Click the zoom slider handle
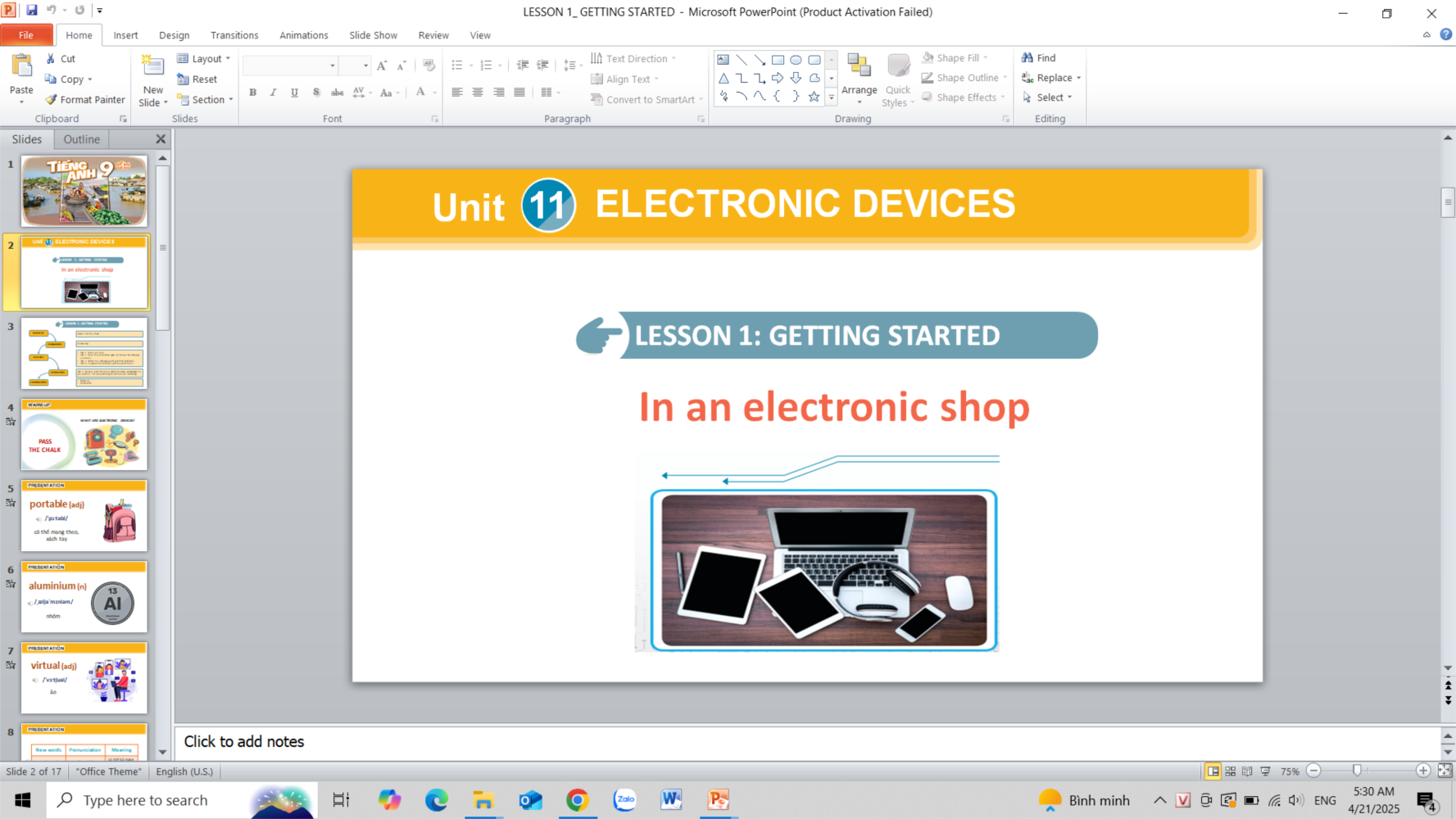 click(1357, 771)
